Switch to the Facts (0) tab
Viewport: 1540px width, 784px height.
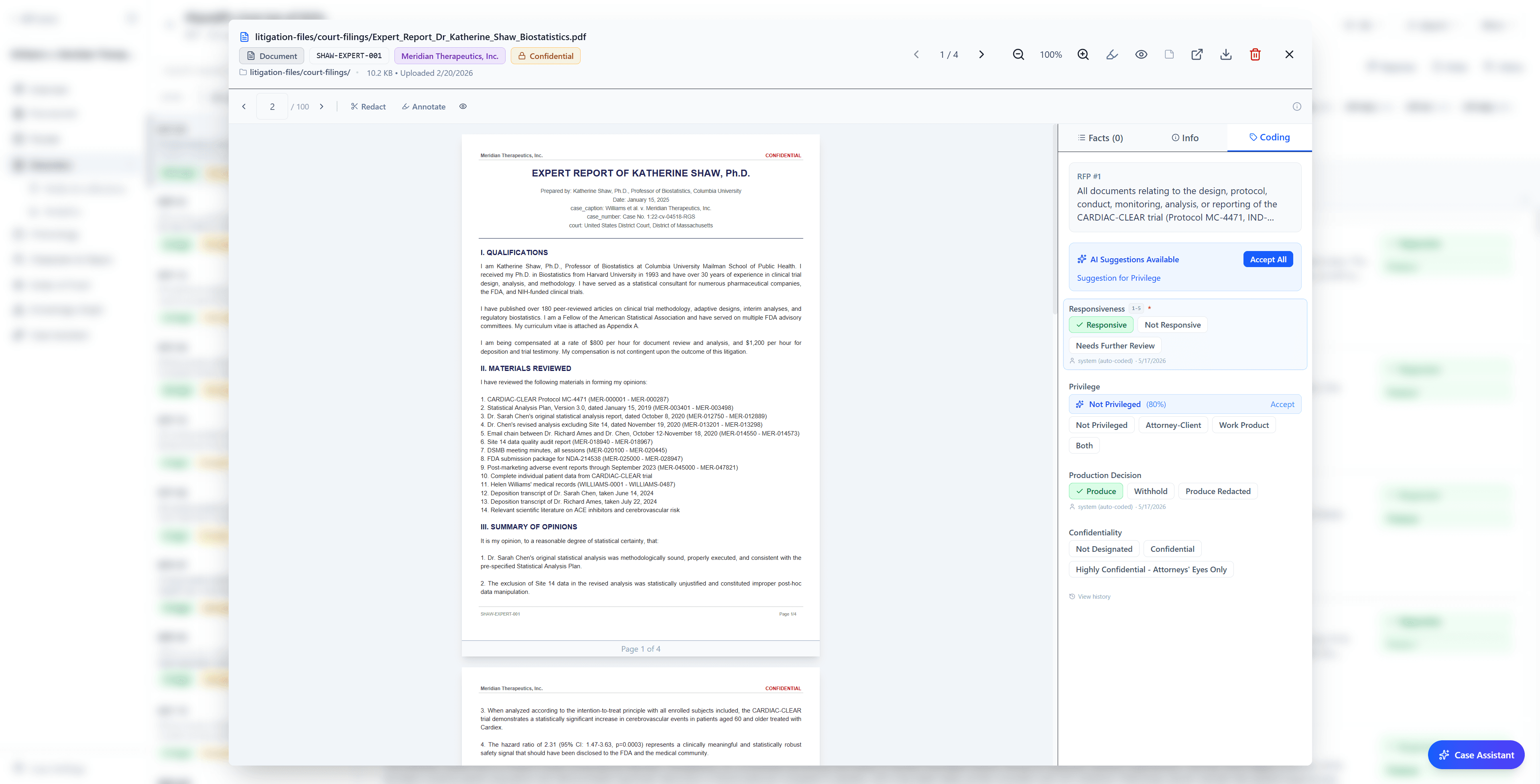(1100, 138)
